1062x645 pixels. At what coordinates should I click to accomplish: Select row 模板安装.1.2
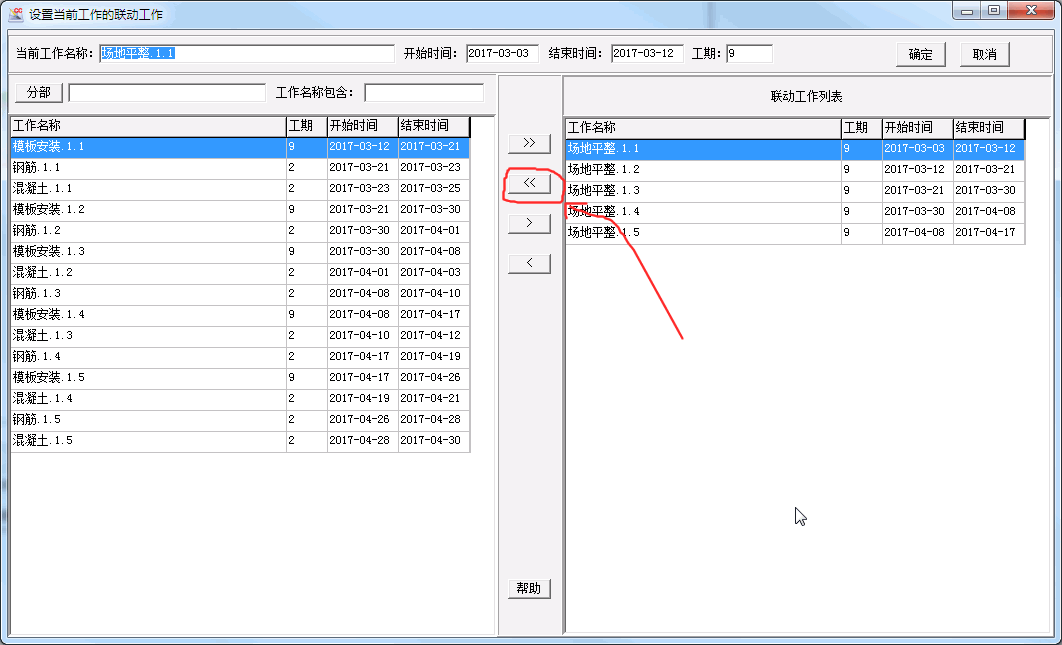[240, 210]
